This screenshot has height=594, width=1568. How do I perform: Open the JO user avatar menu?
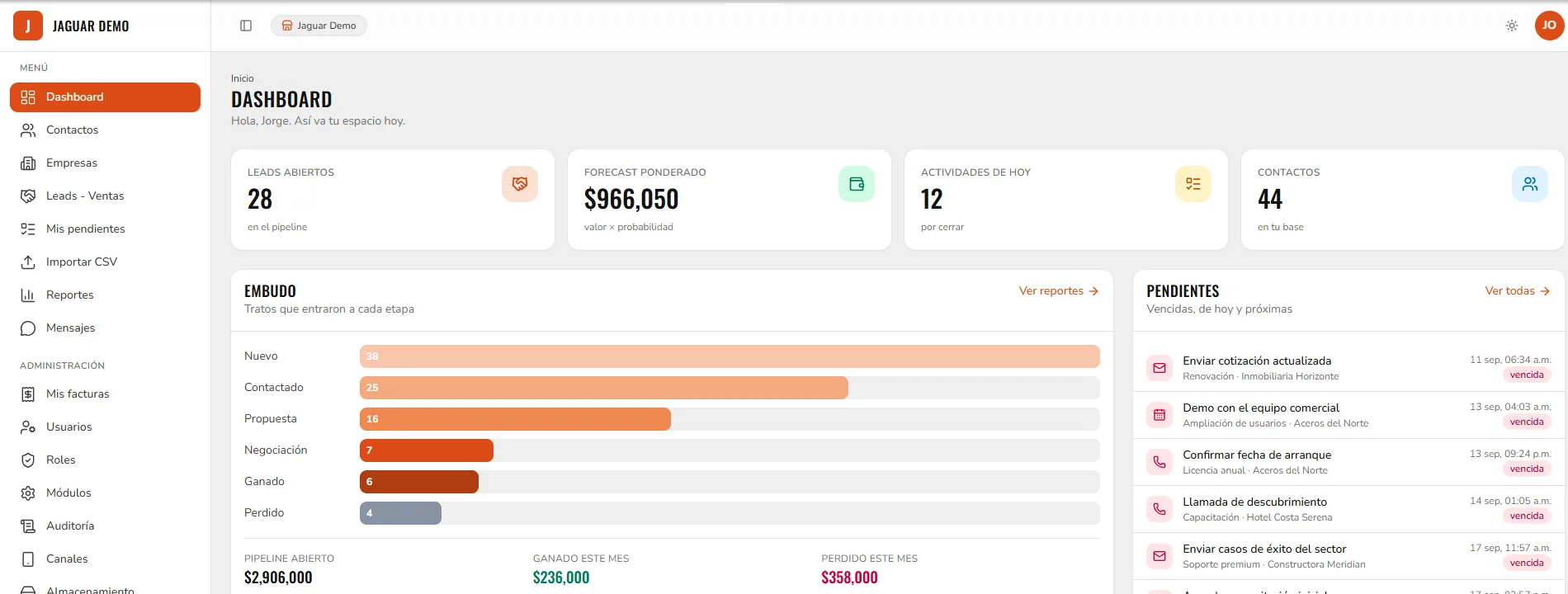point(1549,26)
